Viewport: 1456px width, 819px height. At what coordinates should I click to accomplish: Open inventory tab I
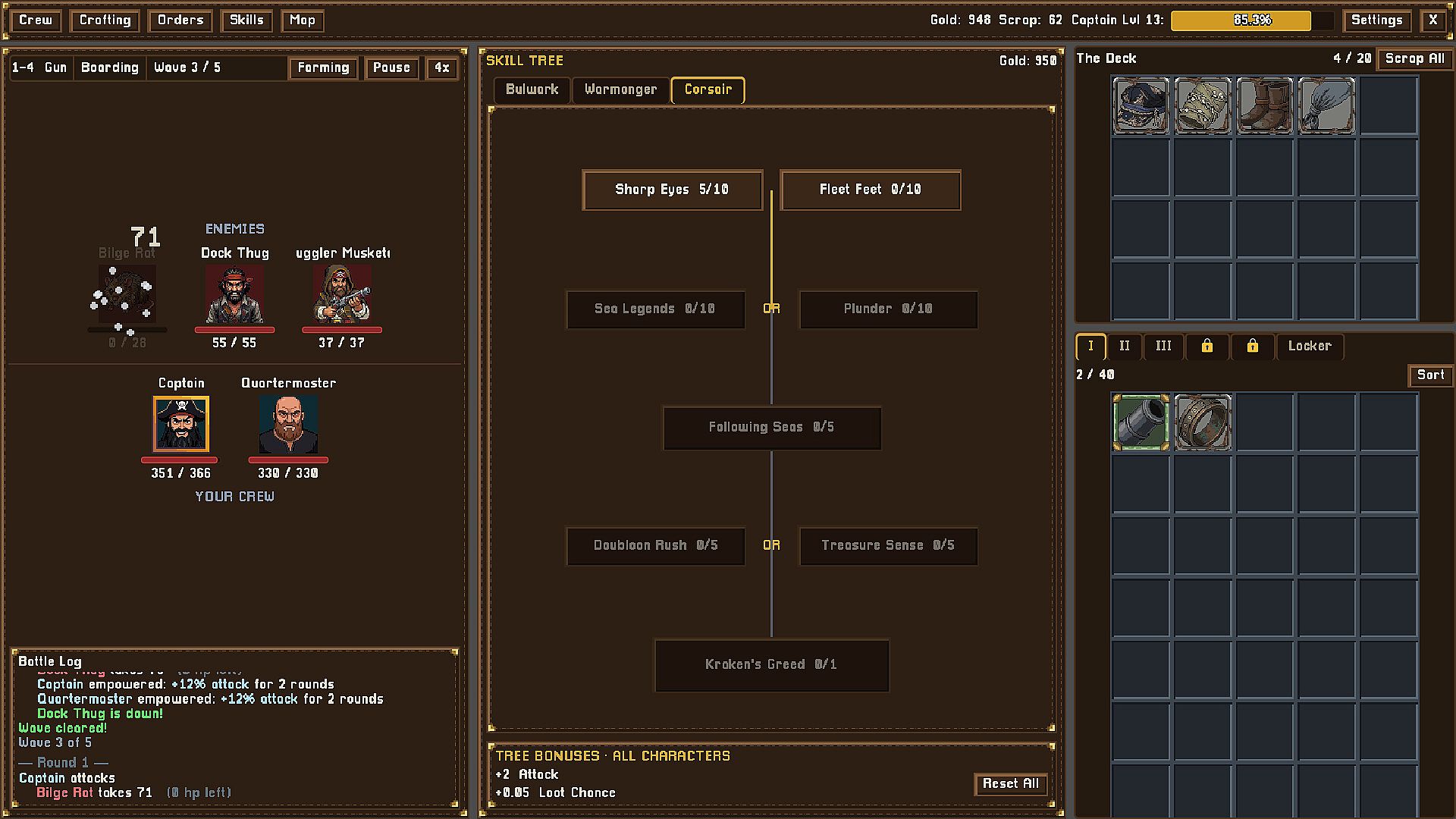click(1090, 347)
